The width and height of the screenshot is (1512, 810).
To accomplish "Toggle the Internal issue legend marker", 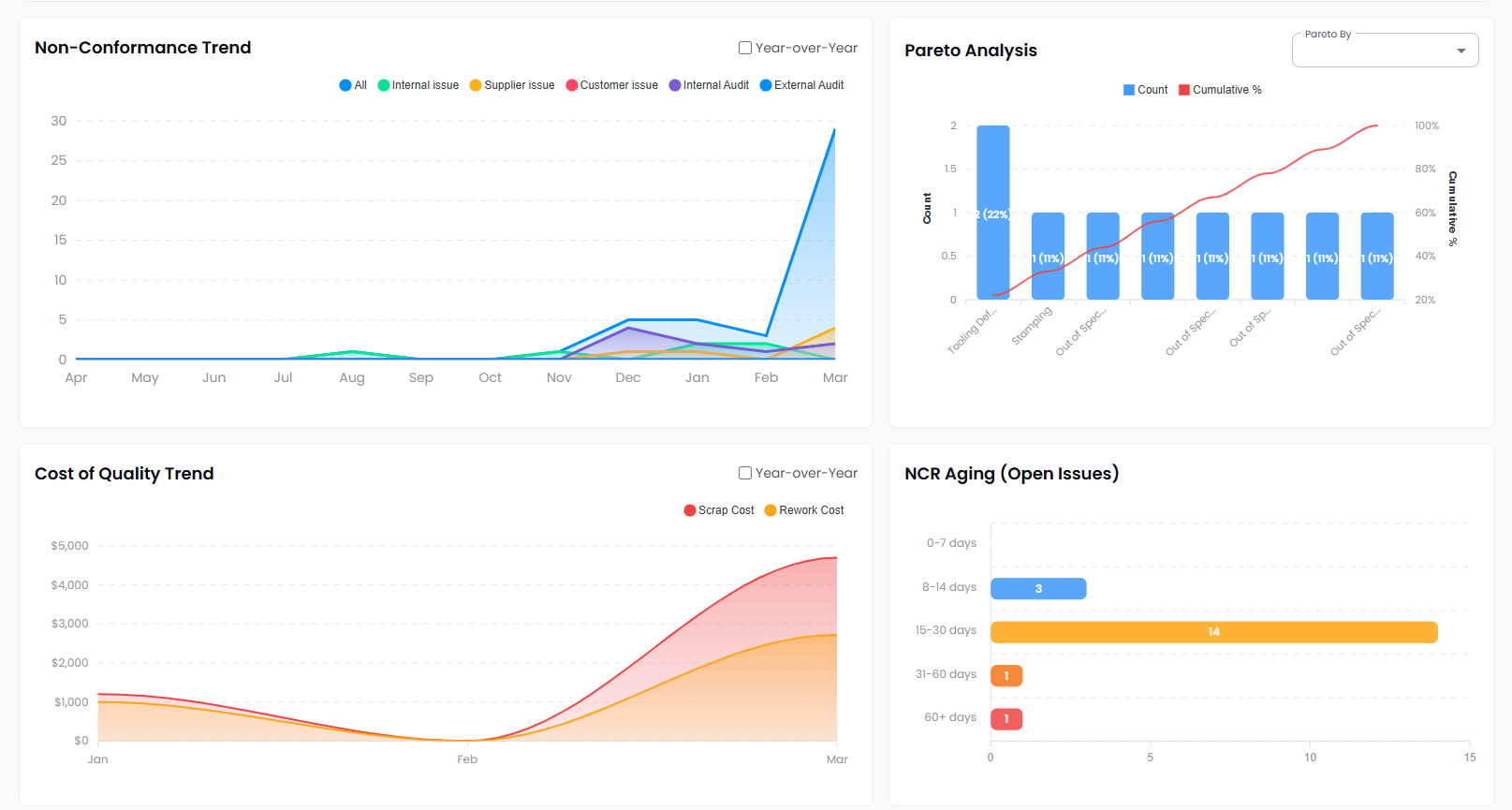I will (x=384, y=85).
